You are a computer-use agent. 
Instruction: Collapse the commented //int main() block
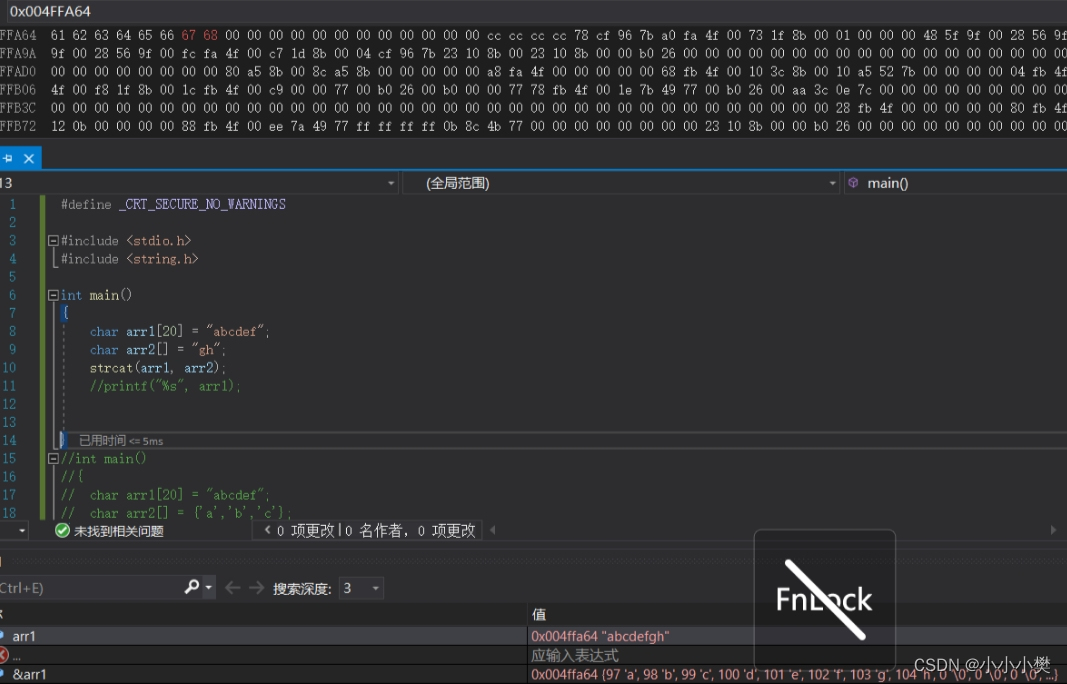point(53,459)
